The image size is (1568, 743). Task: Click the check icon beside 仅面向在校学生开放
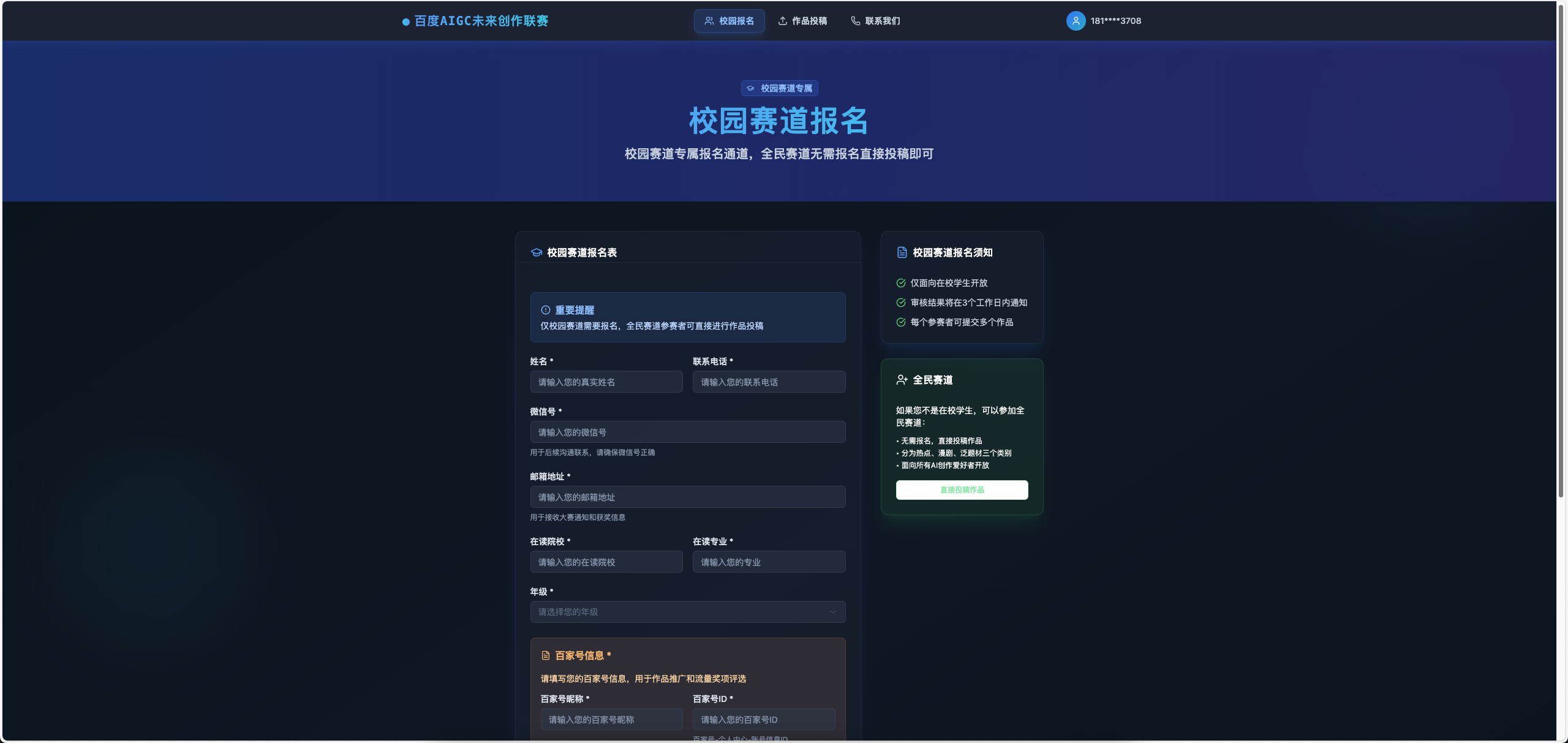(900, 283)
